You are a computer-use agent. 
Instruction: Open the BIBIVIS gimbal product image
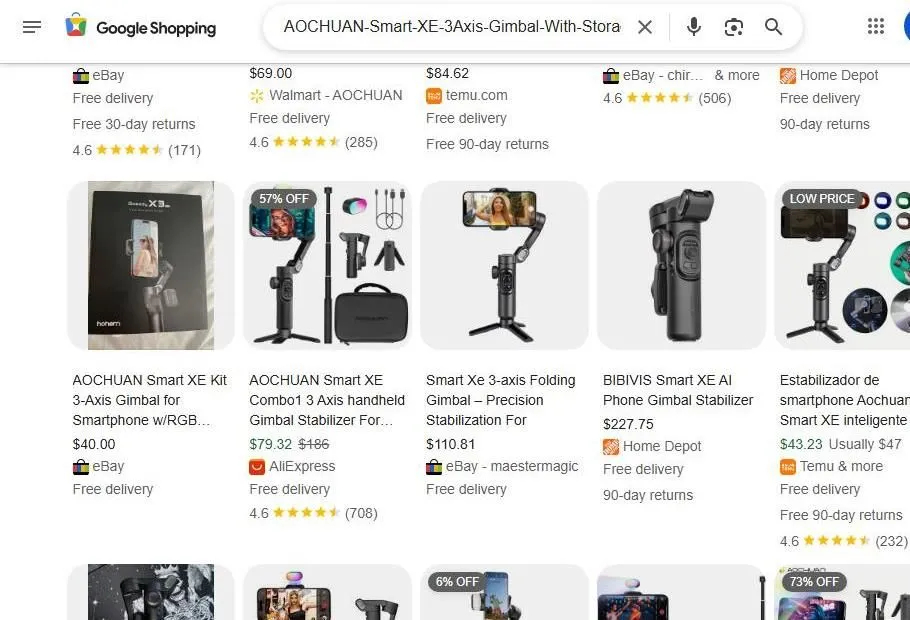[x=681, y=265]
